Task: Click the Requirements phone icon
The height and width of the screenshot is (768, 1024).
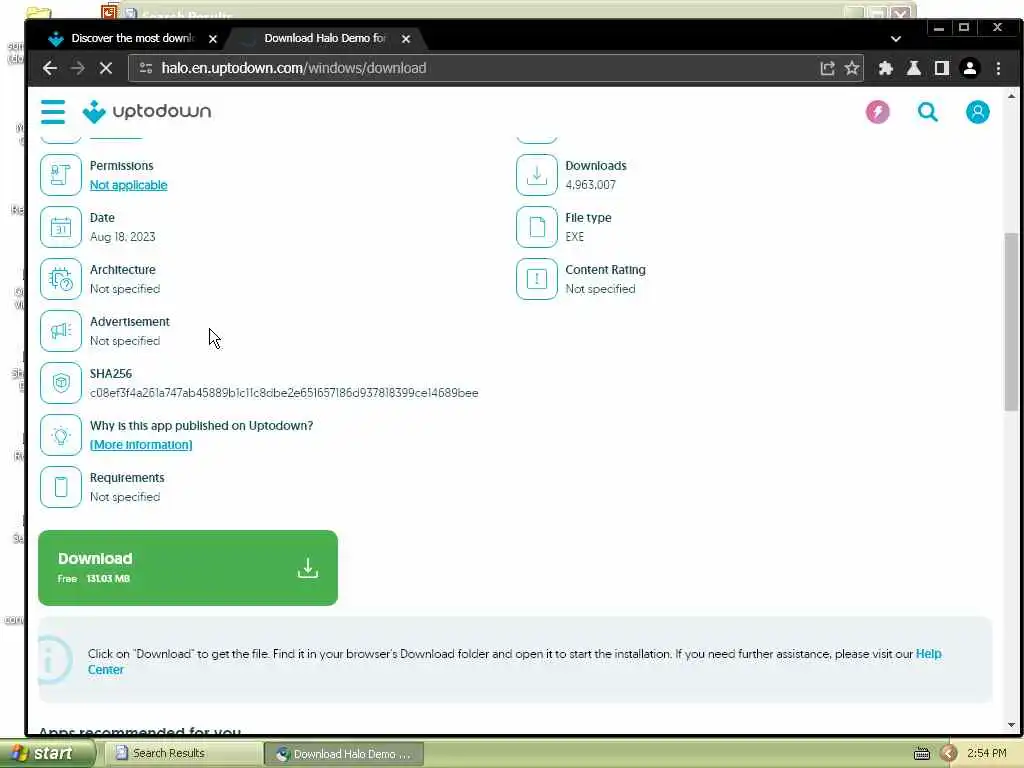Action: pos(61,487)
